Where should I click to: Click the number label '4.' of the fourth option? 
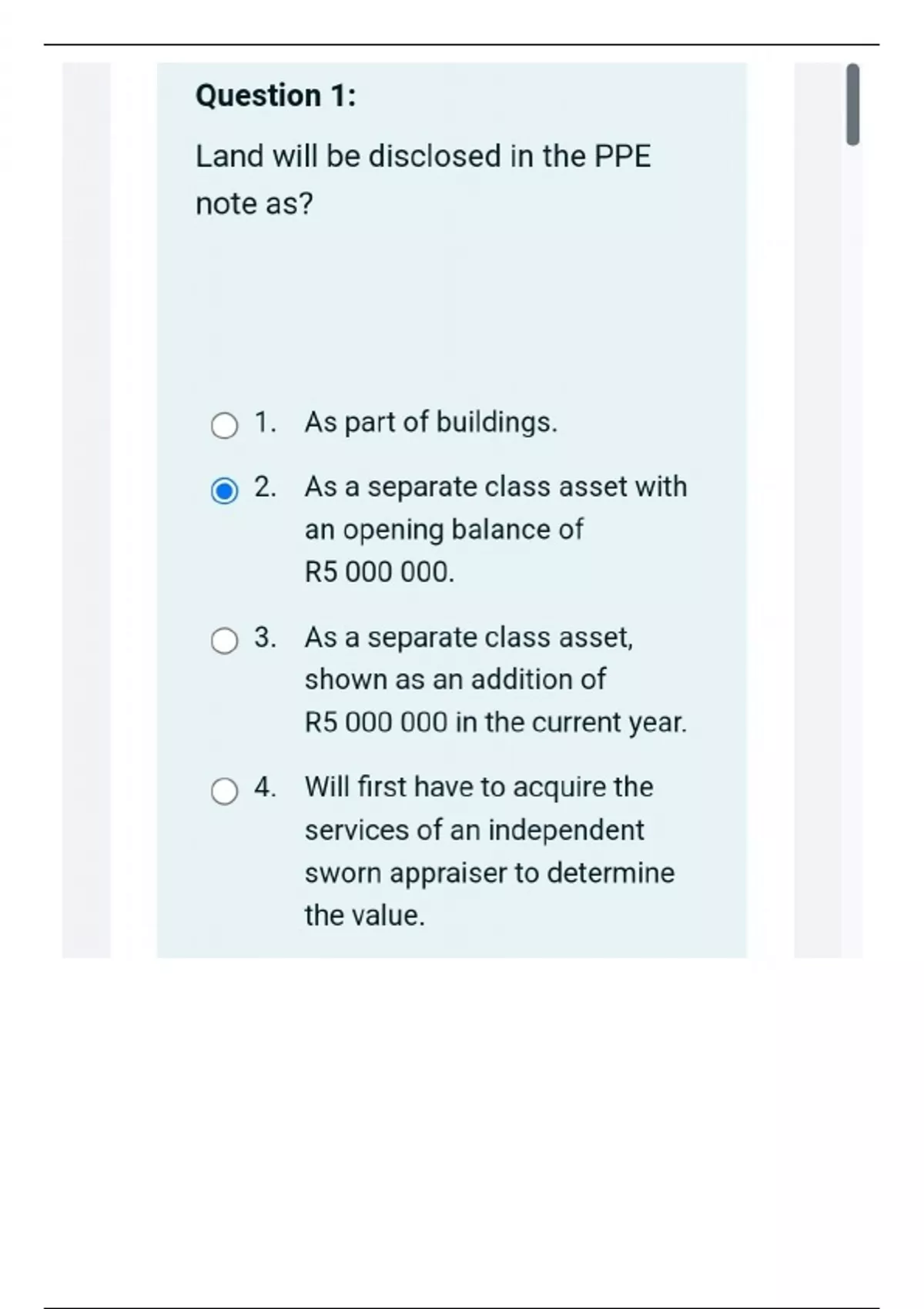[265, 787]
